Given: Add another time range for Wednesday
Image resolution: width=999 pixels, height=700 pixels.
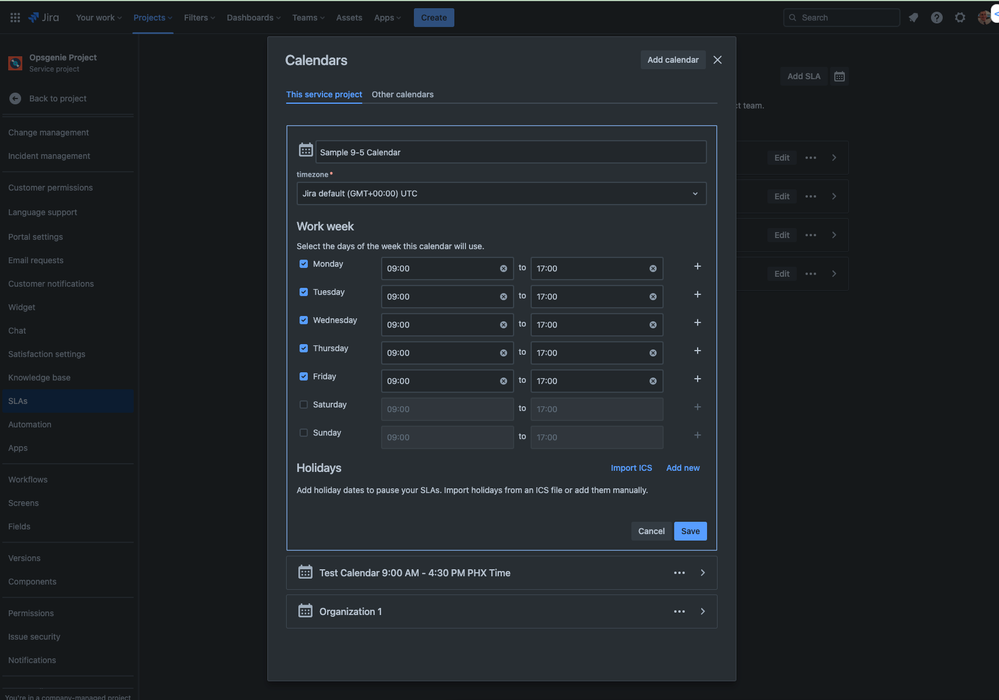Looking at the screenshot, I should coord(698,322).
